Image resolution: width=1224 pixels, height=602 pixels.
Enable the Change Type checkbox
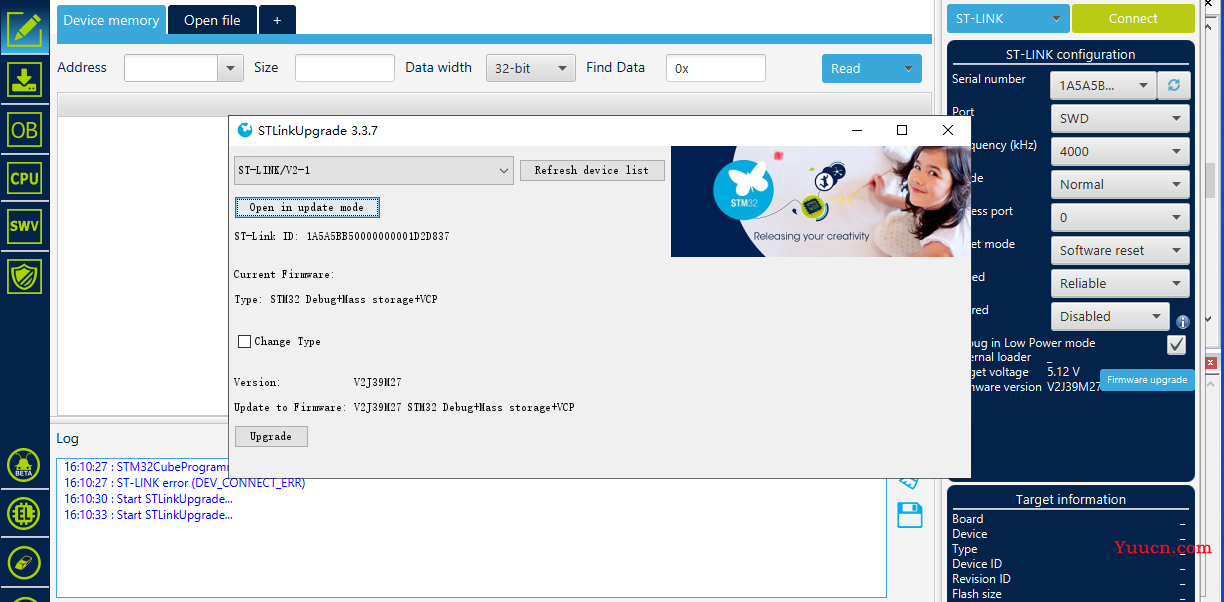pyautogui.click(x=244, y=341)
